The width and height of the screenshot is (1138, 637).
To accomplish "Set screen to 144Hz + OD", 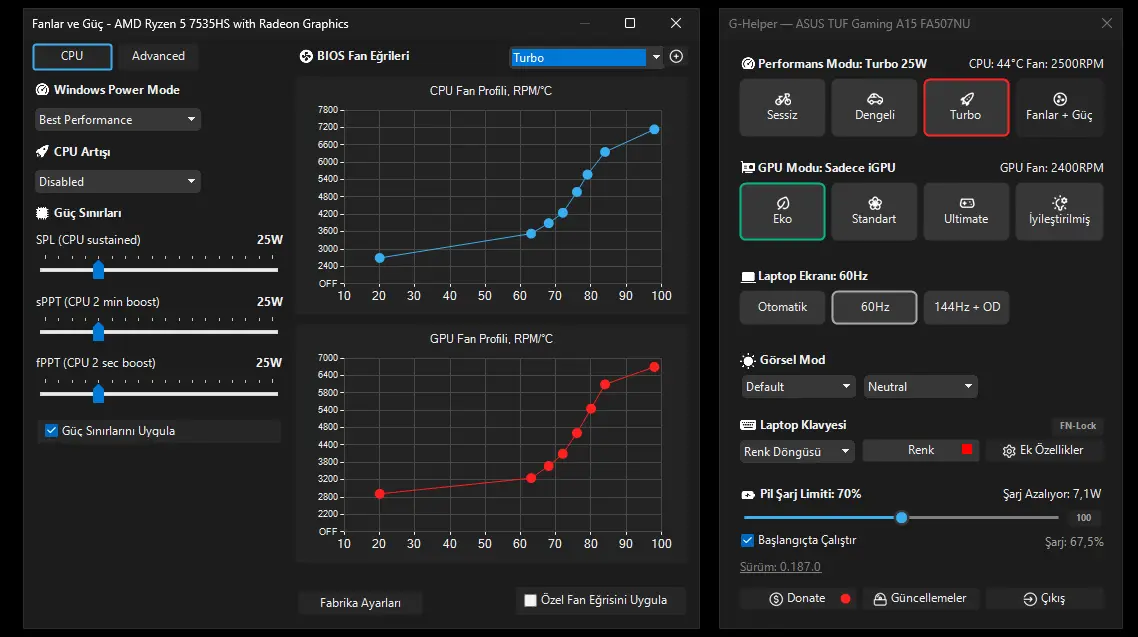I will click(966, 307).
